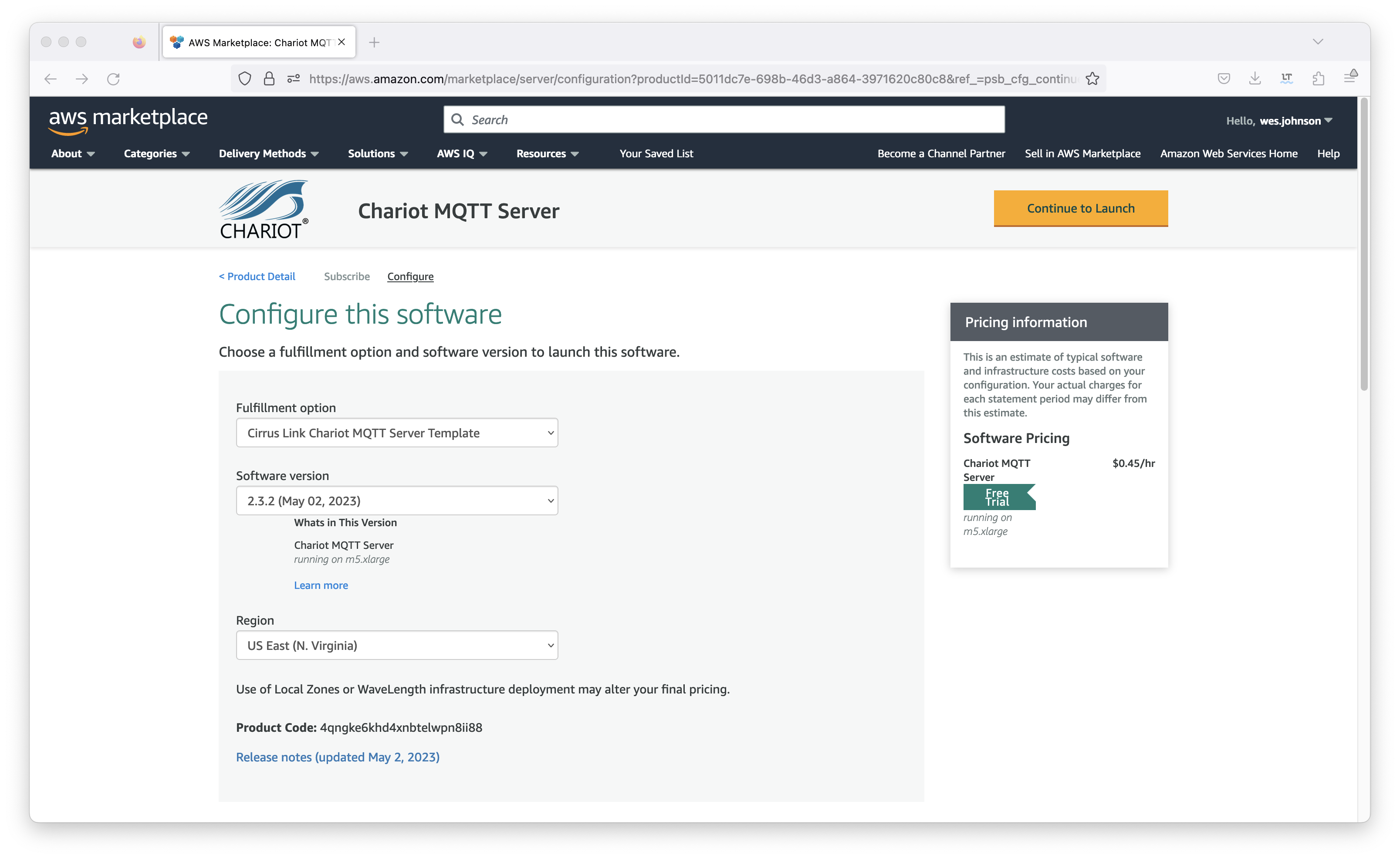The image size is (1400, 859).
Task: Reload the page with the refresh icon
Action: pos(114,79)
